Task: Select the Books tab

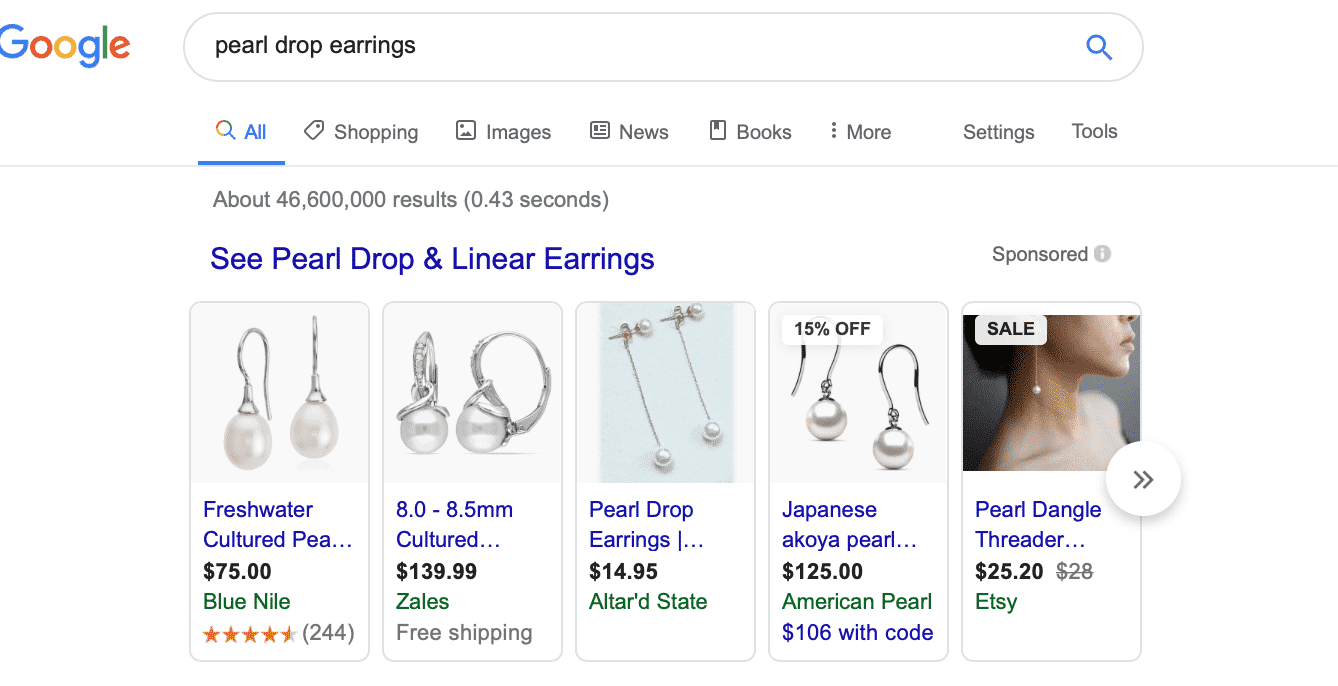Action: (x=750, y=132)
